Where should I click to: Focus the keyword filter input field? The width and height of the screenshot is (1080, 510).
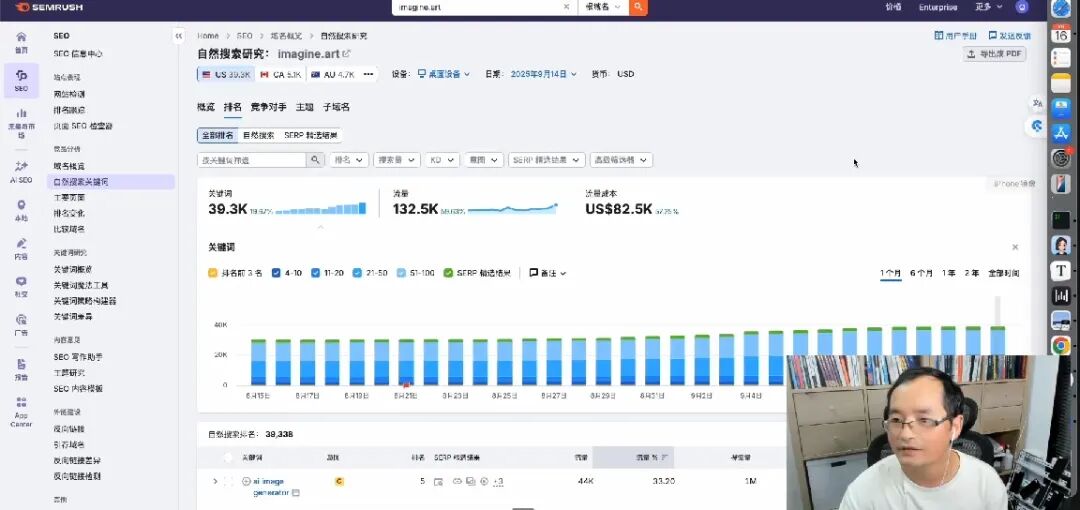(x=252, y=160)
